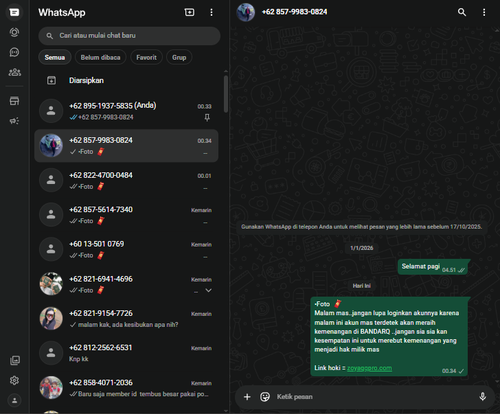The width and height of the screenshot is (500, 414).
Task: Start a new chat with plus icon
Action: (189, 12)
